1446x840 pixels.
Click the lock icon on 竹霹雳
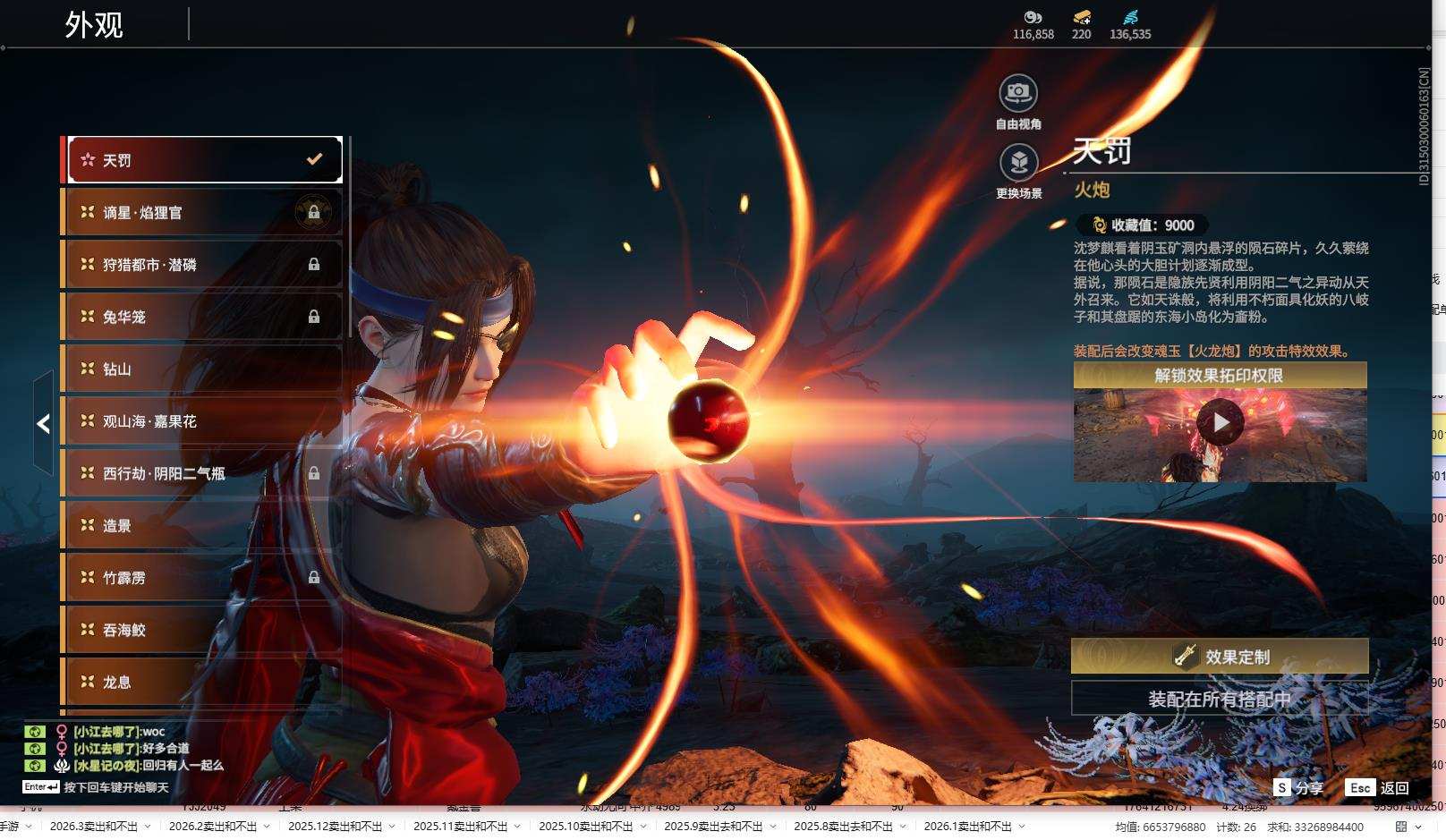(313, 577)
